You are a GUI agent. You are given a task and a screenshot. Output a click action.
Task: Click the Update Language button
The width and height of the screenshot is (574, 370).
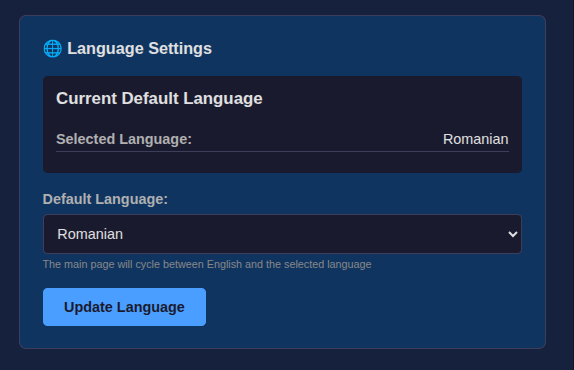(x=124, y=307)
